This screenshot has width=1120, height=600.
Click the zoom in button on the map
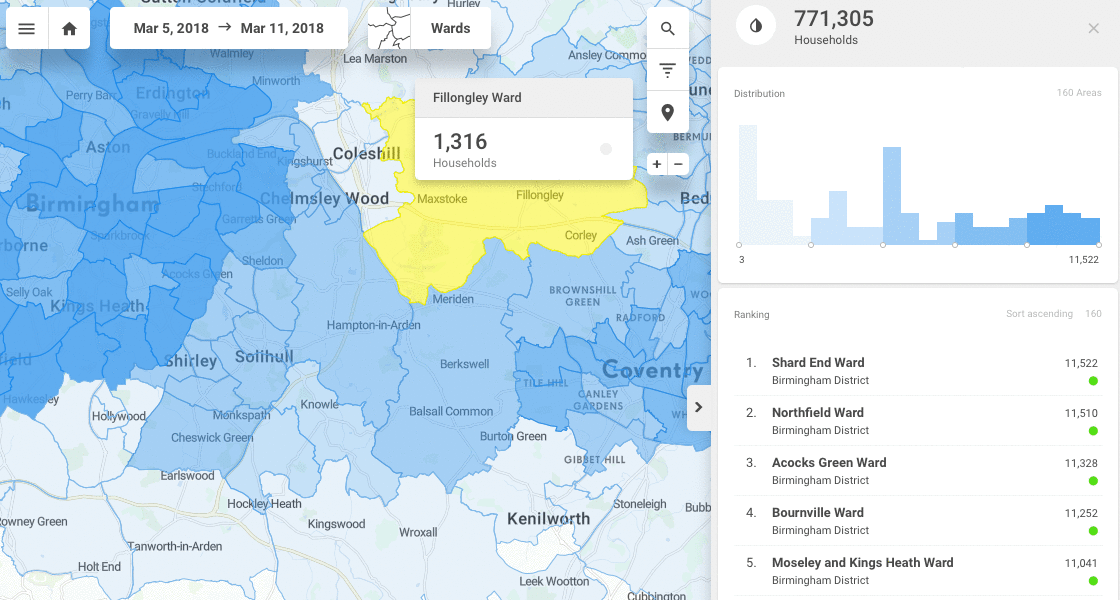(656, 164)
